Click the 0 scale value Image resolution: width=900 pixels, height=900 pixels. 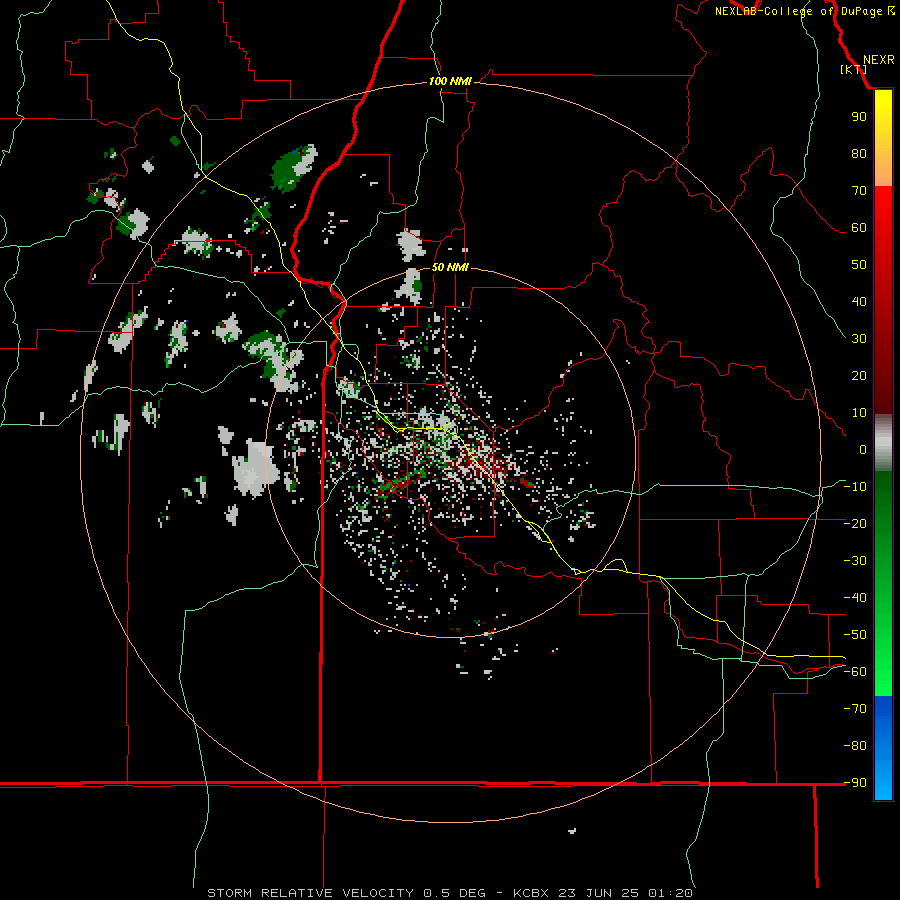pos(863,449)
